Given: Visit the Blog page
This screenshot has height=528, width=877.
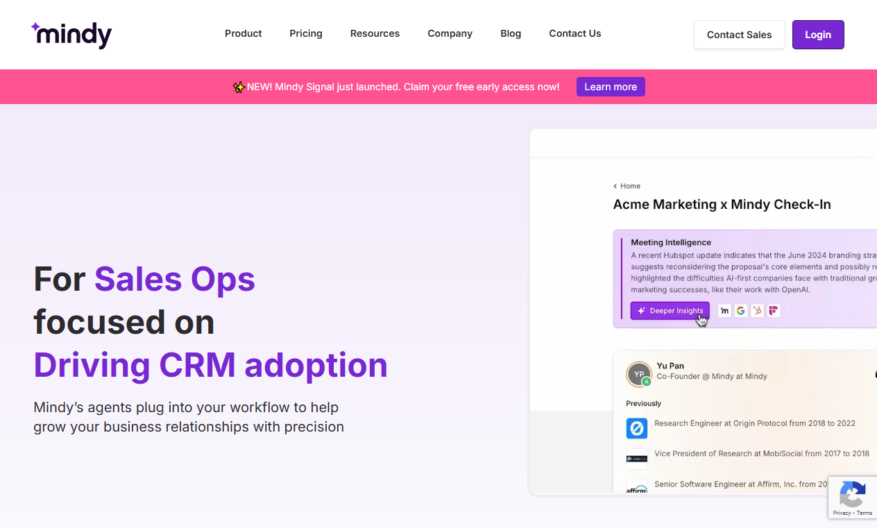Looking at the screenshot, I should 510,34.
